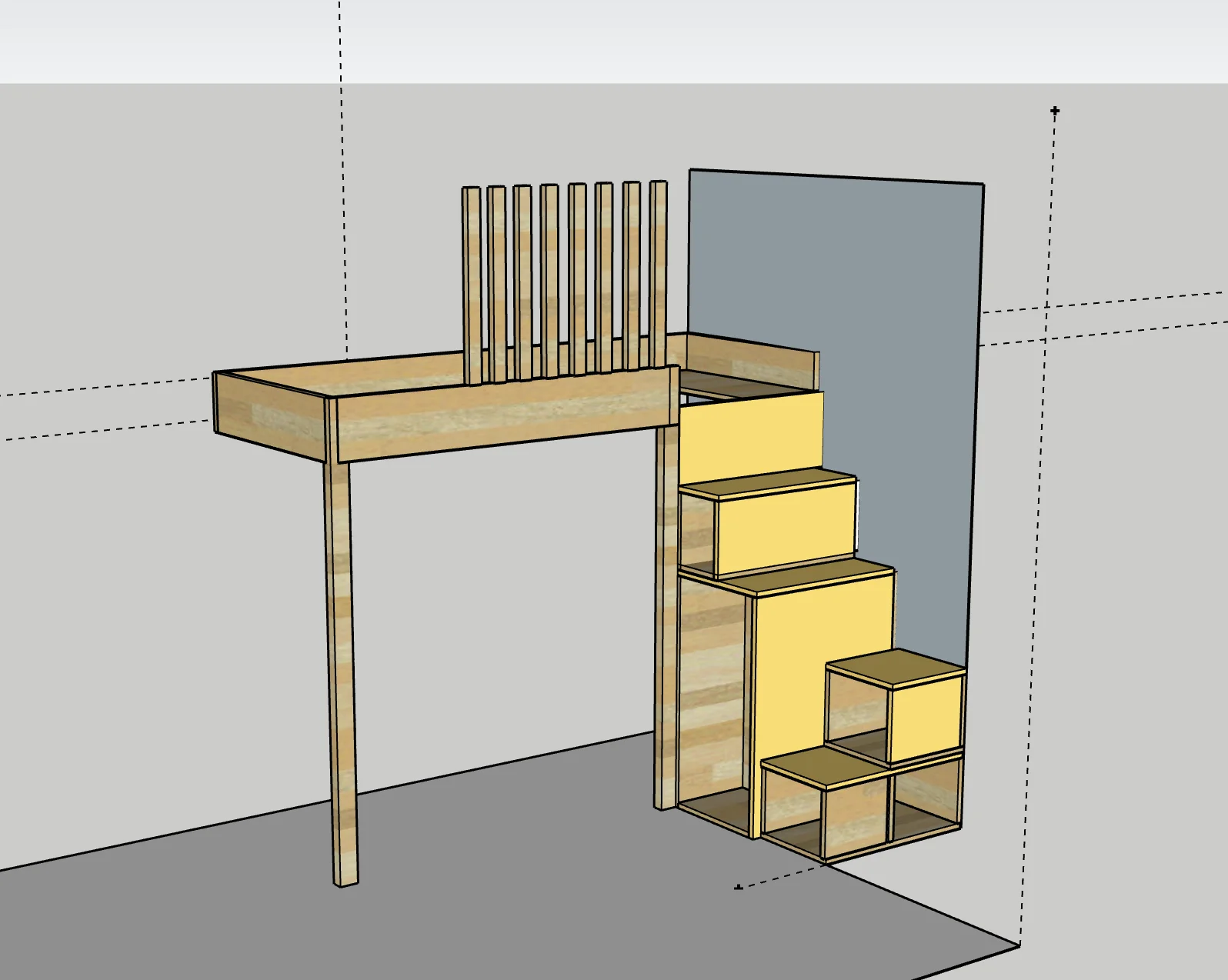The width and height of the screenshot is (1228, 980).
Task: Pick the guide point cross on the floor
Action: (739, 888)
